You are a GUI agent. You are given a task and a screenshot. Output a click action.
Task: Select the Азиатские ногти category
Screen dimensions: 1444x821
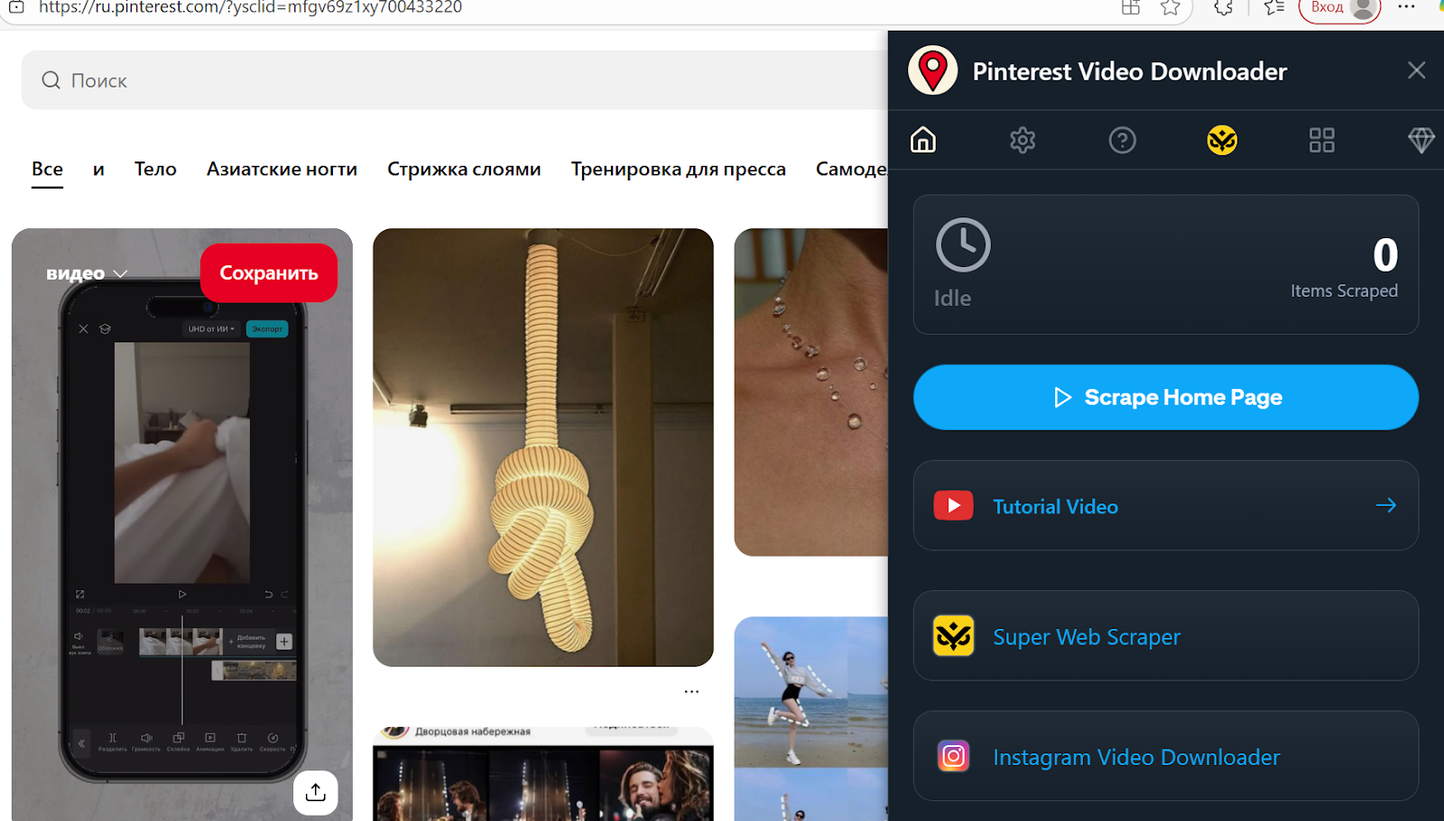click(x=281, y=169)
